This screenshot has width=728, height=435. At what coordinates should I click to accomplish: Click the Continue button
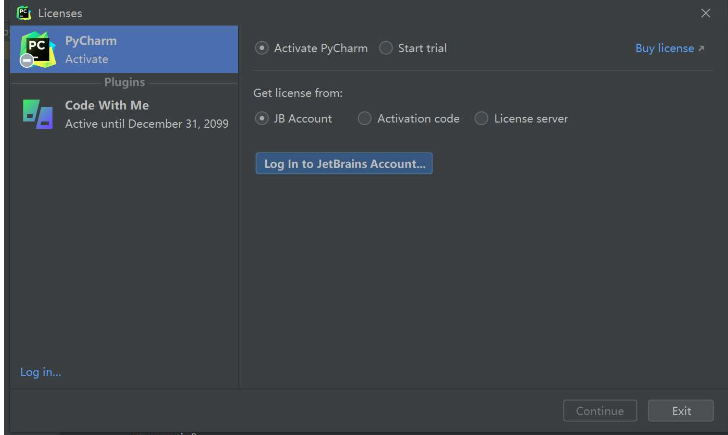click(x=600, y=411)
